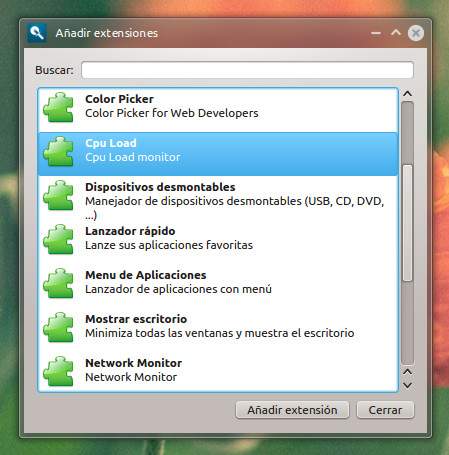Click the Mostrar escritorio puzzle icon

click(58, 327)
